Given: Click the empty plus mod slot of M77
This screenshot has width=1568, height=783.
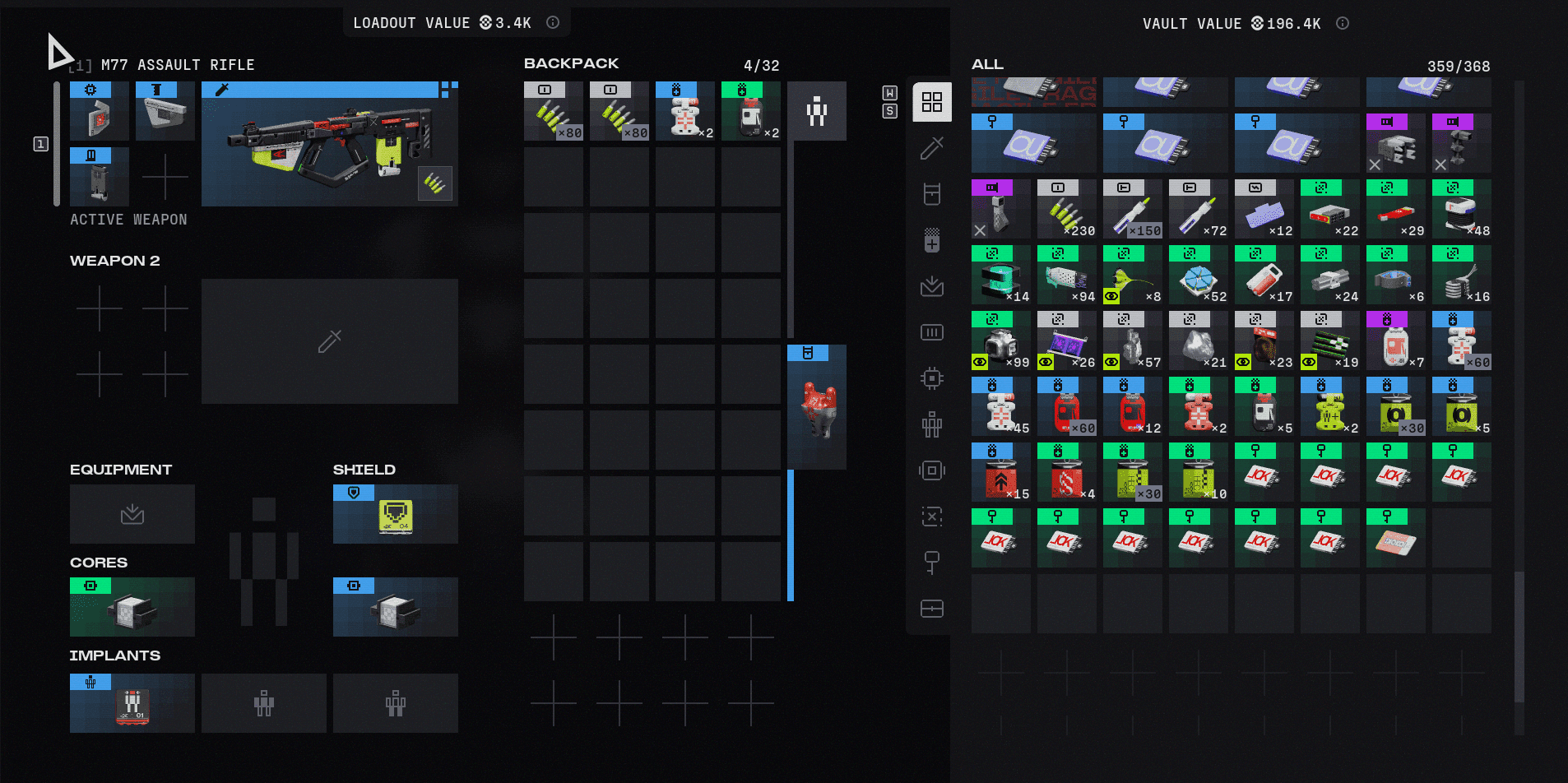Looking at the screenshot, I should (165, 177).
